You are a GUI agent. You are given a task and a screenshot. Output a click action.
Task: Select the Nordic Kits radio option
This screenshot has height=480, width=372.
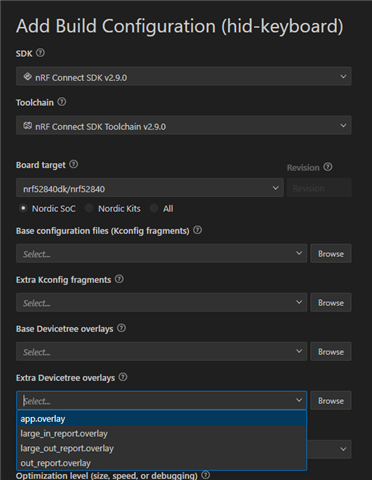89,208
